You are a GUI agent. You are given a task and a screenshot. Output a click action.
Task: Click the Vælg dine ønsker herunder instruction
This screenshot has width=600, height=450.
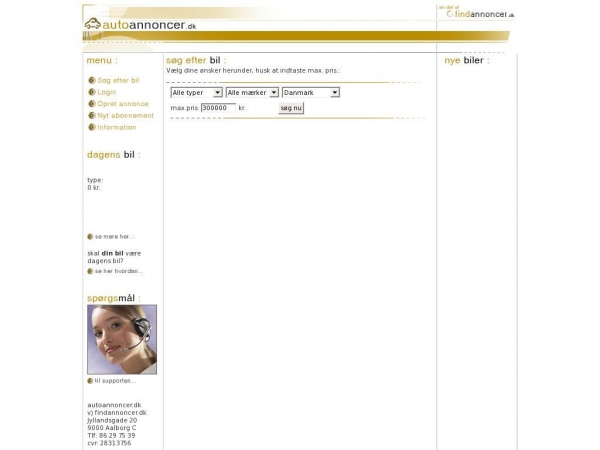click(x=253, y=71)
